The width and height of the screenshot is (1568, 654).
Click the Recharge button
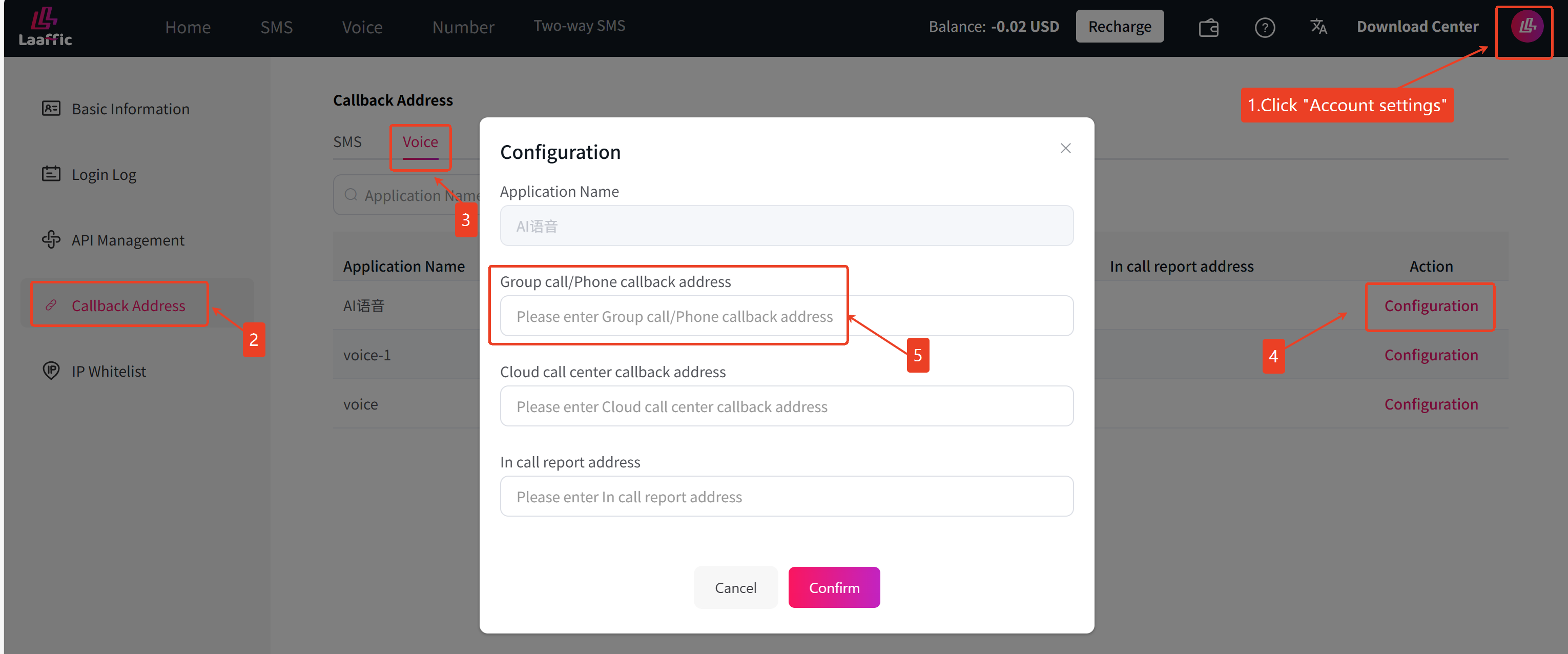pyautogui.click(x=1120, y=27)
